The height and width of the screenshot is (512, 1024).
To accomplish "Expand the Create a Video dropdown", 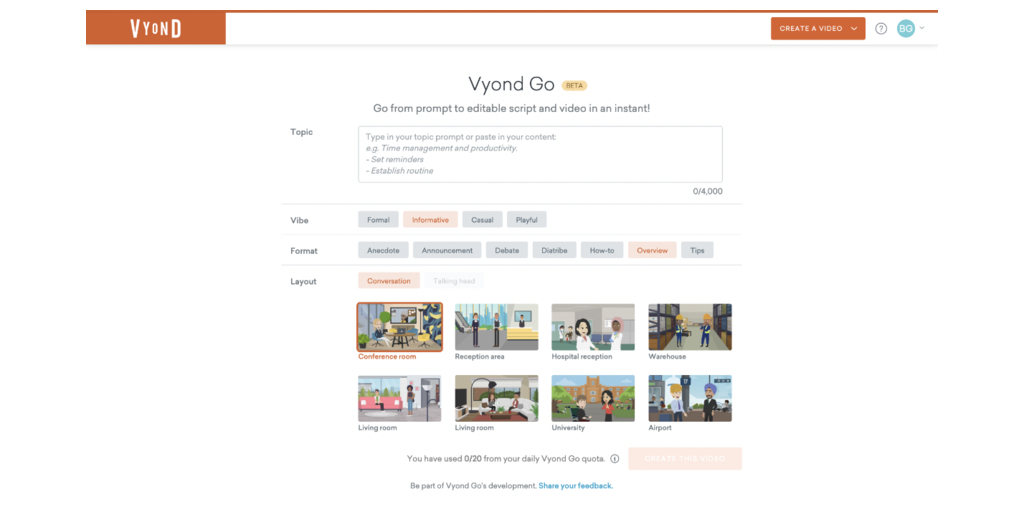I will 855,29.
